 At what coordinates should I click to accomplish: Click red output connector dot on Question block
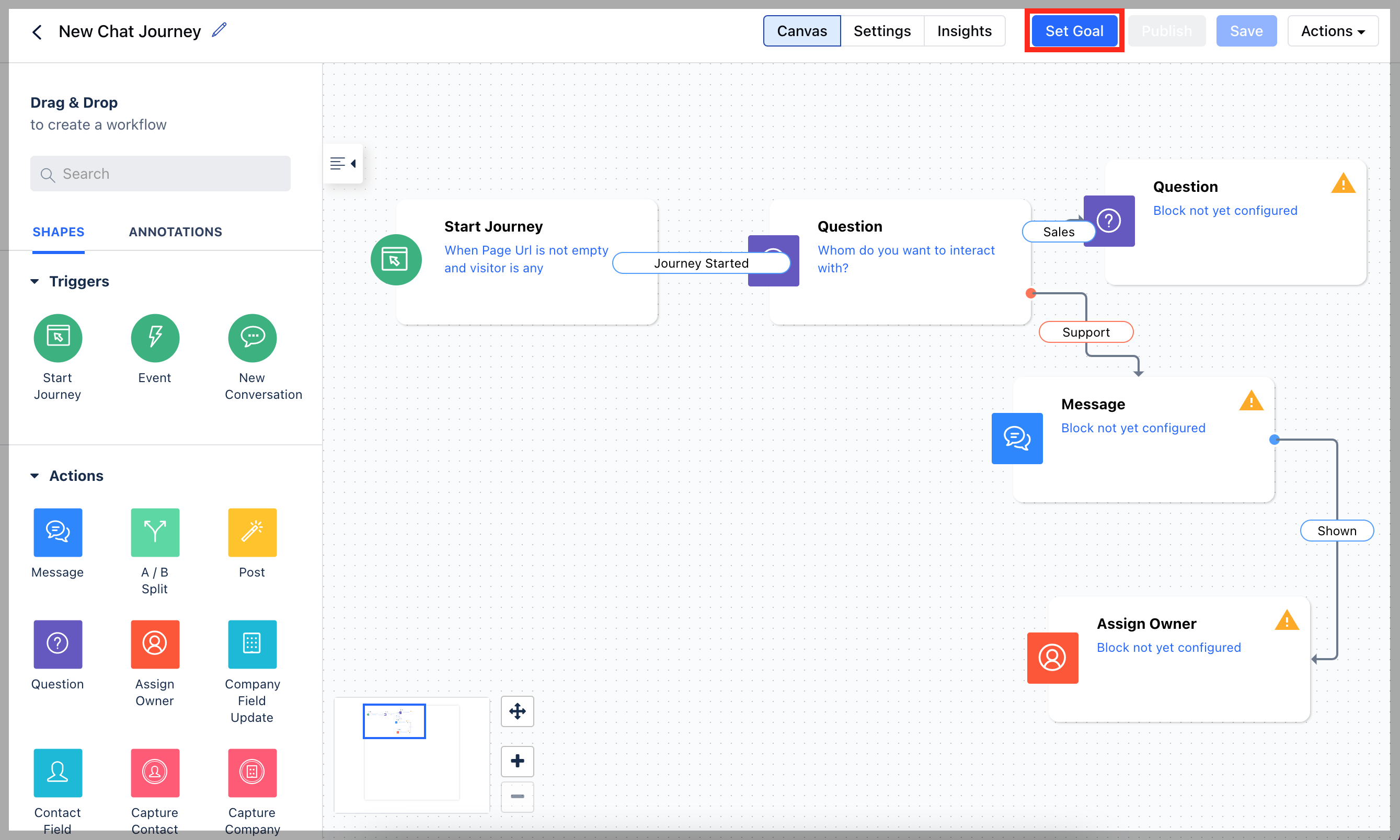1031,293
